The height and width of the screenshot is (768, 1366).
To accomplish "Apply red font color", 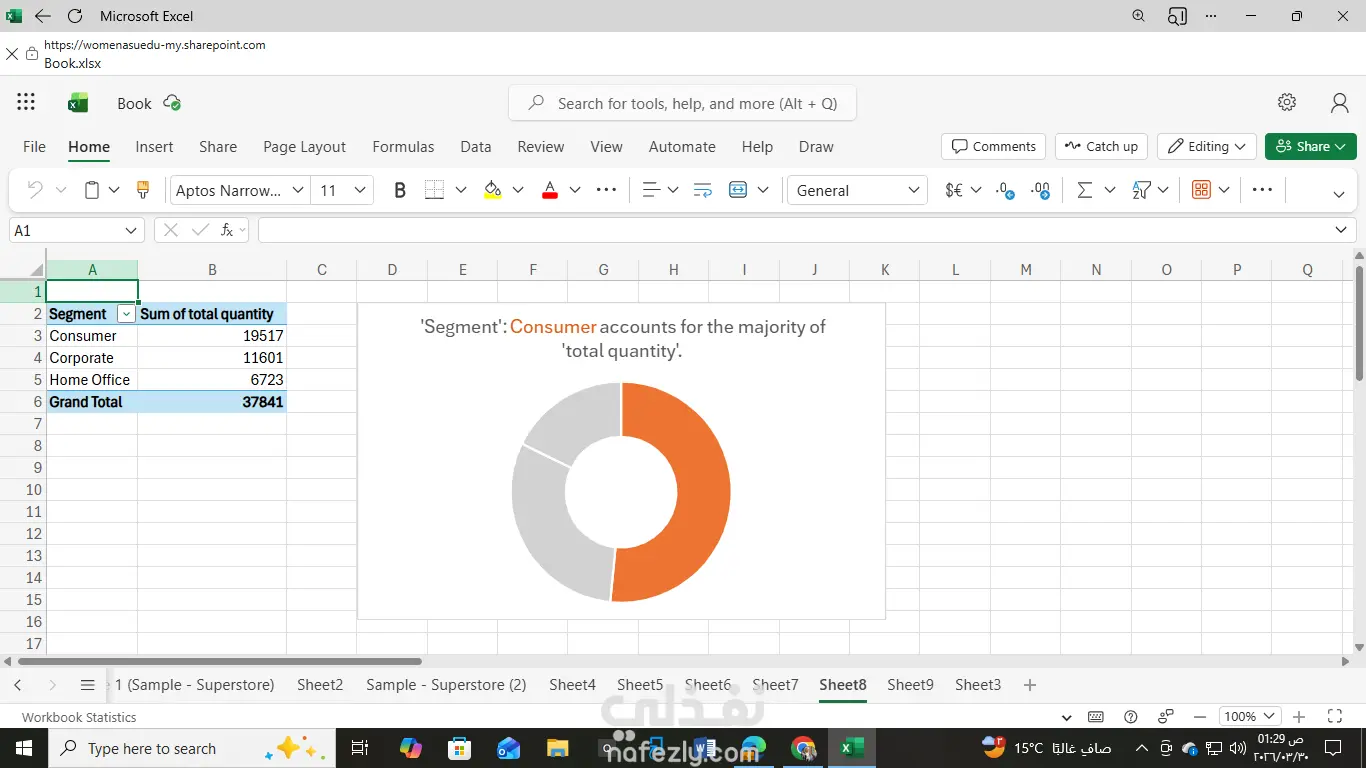I will point(549,190).
